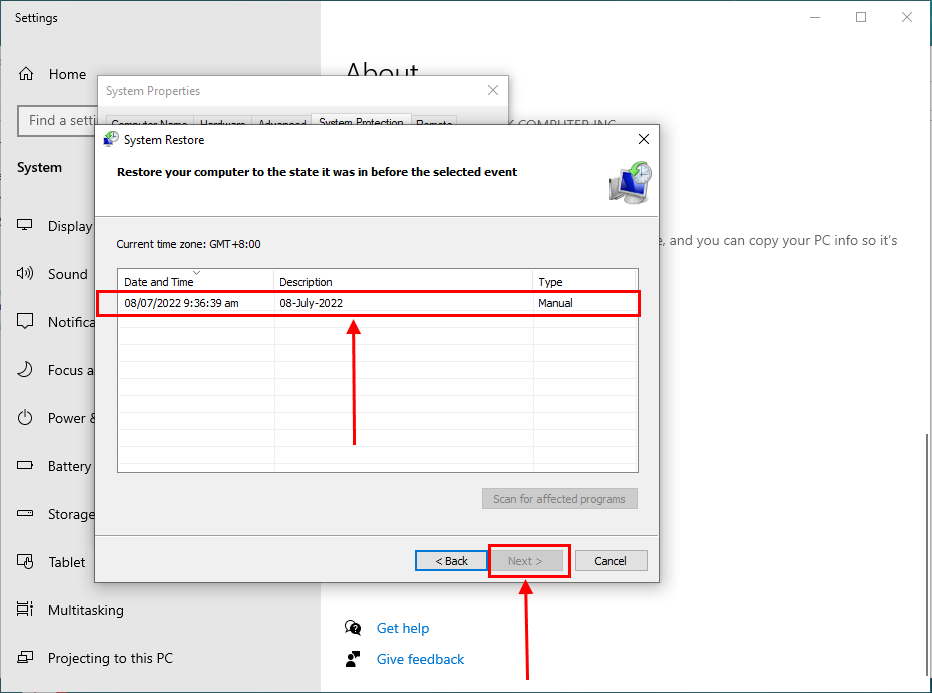Click the Display monitor icon in the sidebar

(24, 225)
